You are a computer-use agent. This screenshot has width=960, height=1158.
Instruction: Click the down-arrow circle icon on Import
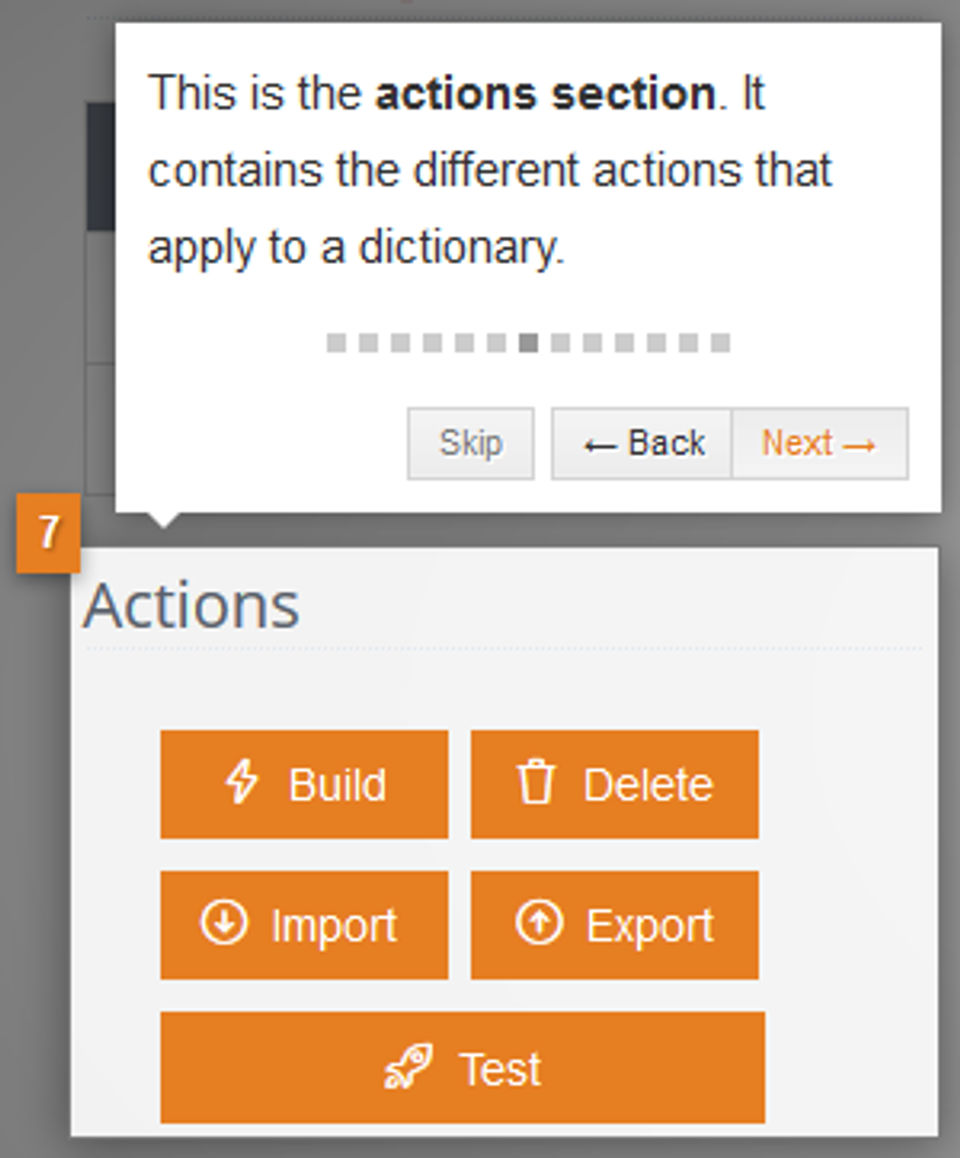tap(223, 923)
